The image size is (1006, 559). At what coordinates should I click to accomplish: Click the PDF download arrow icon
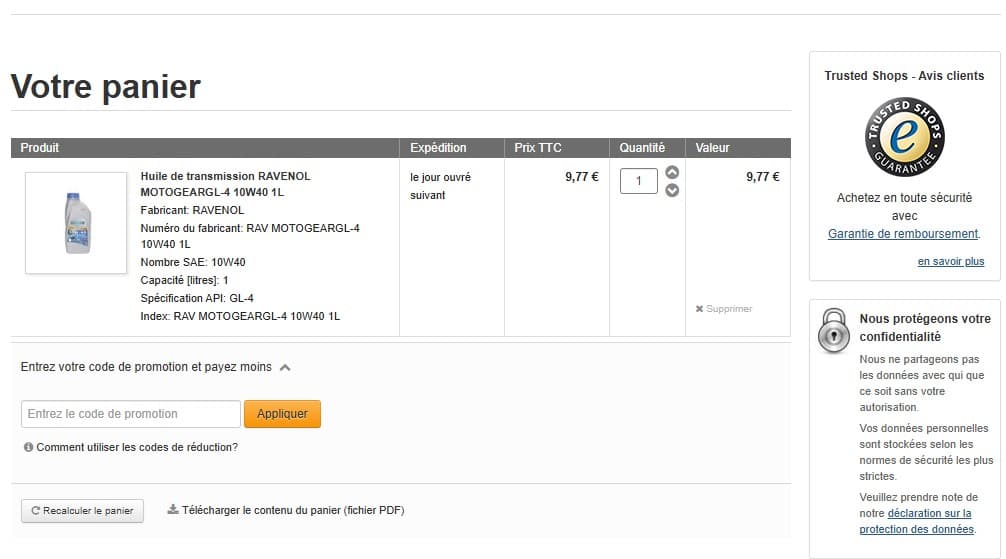coord(172,509)
